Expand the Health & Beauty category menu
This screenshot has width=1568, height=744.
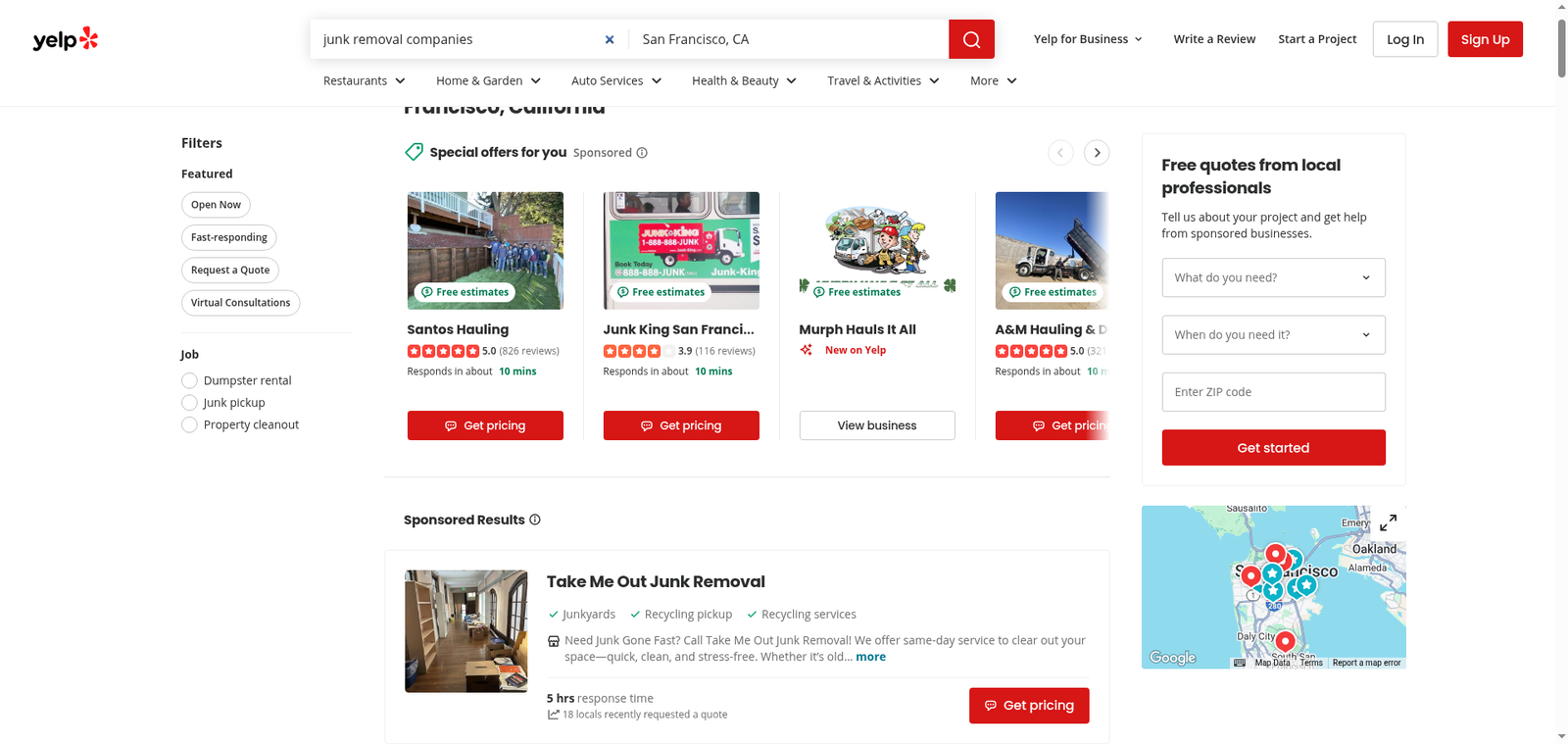[744, 80]
